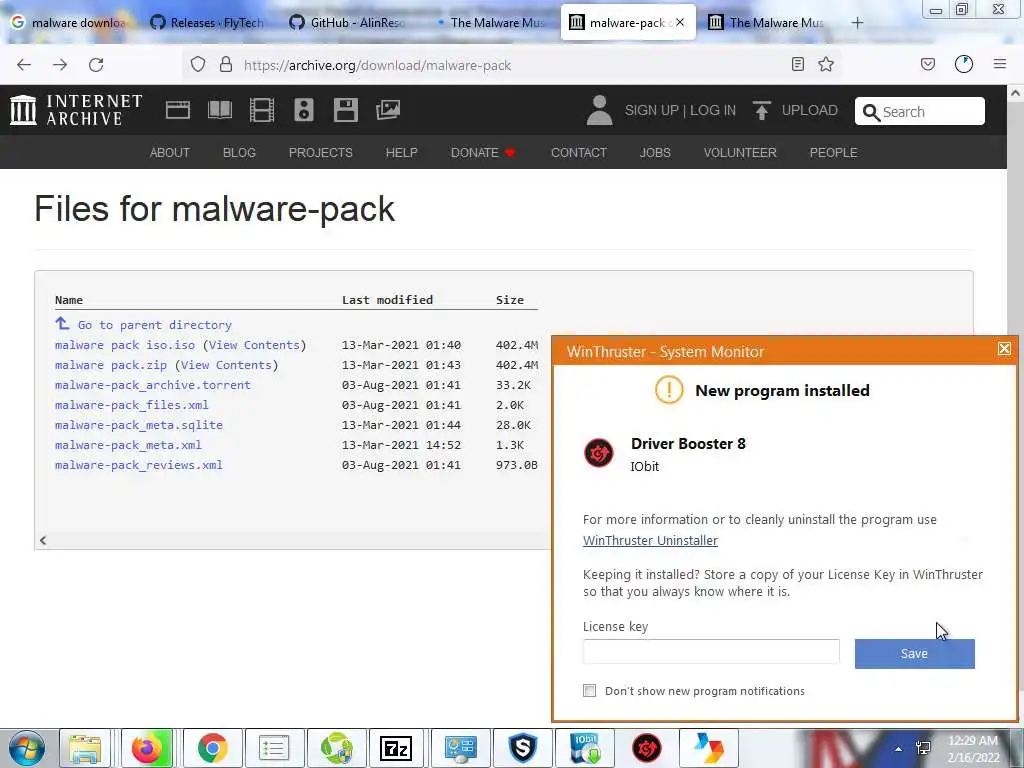Go forward one page in Firefox

[60, 65]
